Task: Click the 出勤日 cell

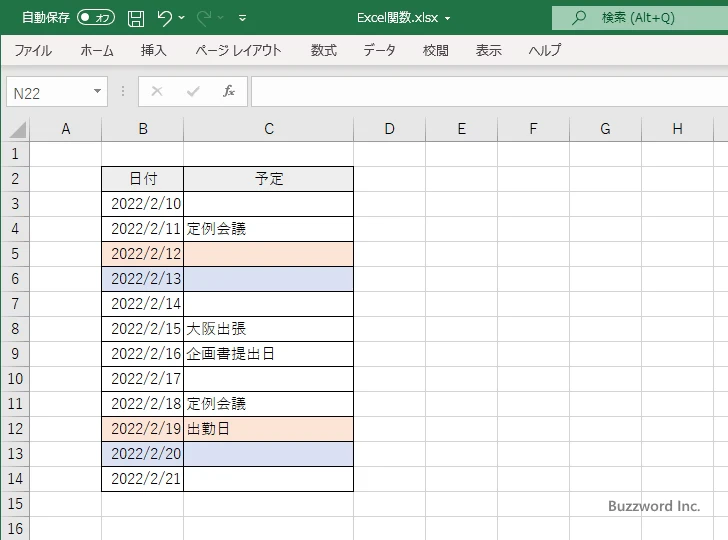Action: (x=268, y=429)
